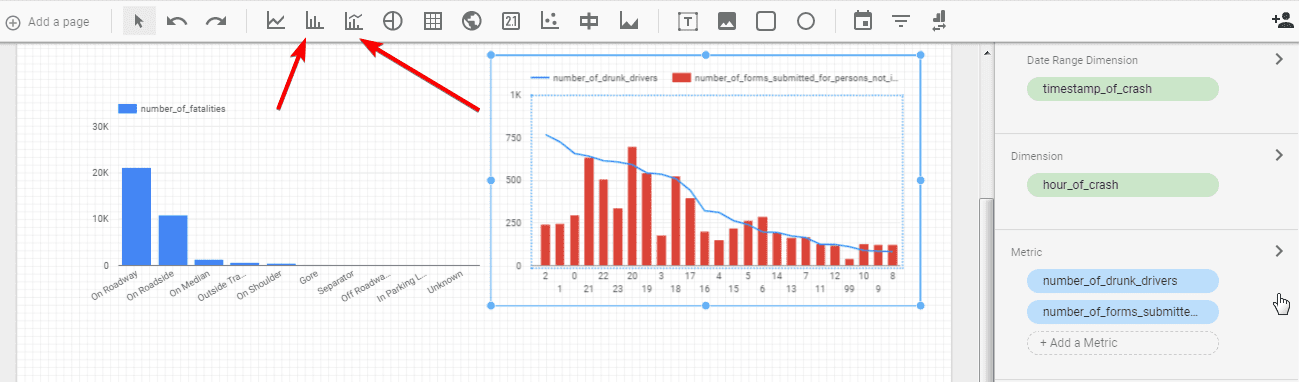Add a pie chart
This screenshot has width=1299, height=382.
[x=392, y=21]
